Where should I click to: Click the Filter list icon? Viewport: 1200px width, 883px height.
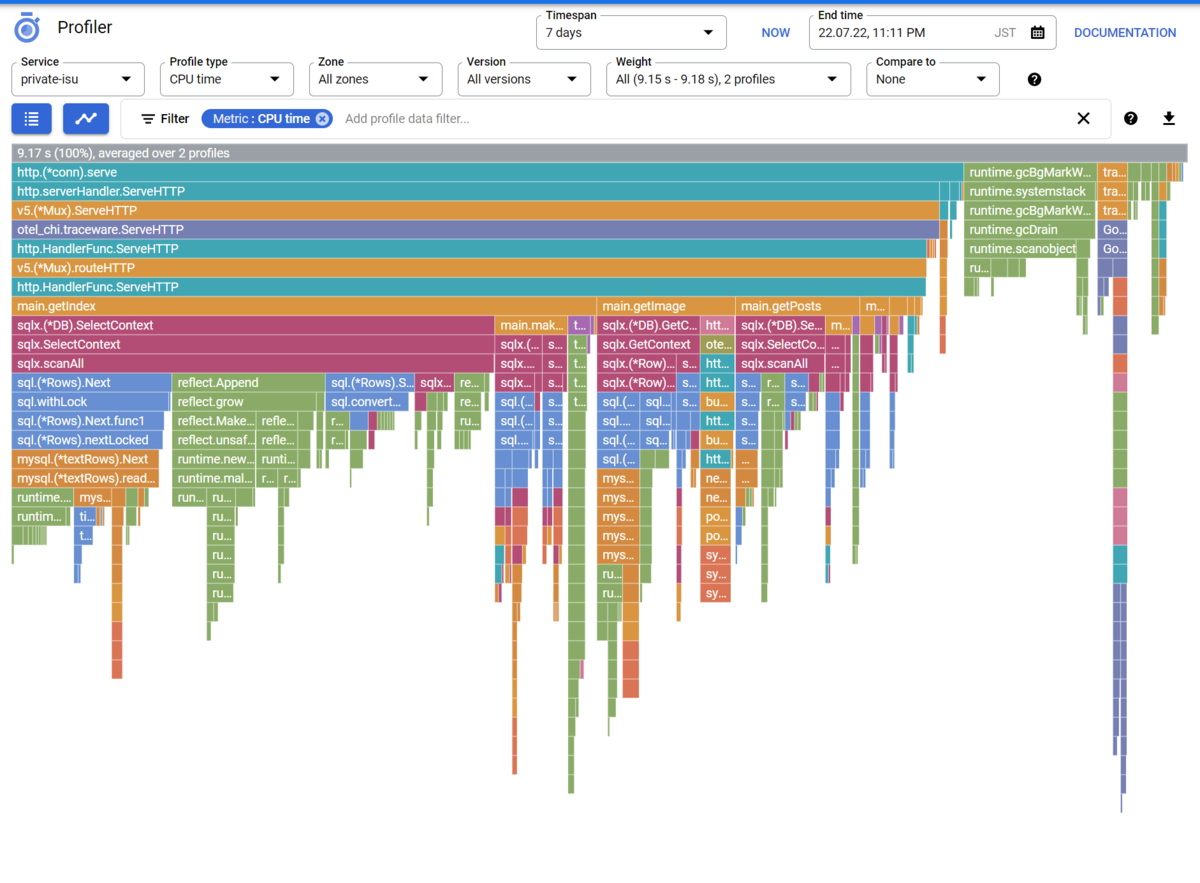click(x=148, y=119)
